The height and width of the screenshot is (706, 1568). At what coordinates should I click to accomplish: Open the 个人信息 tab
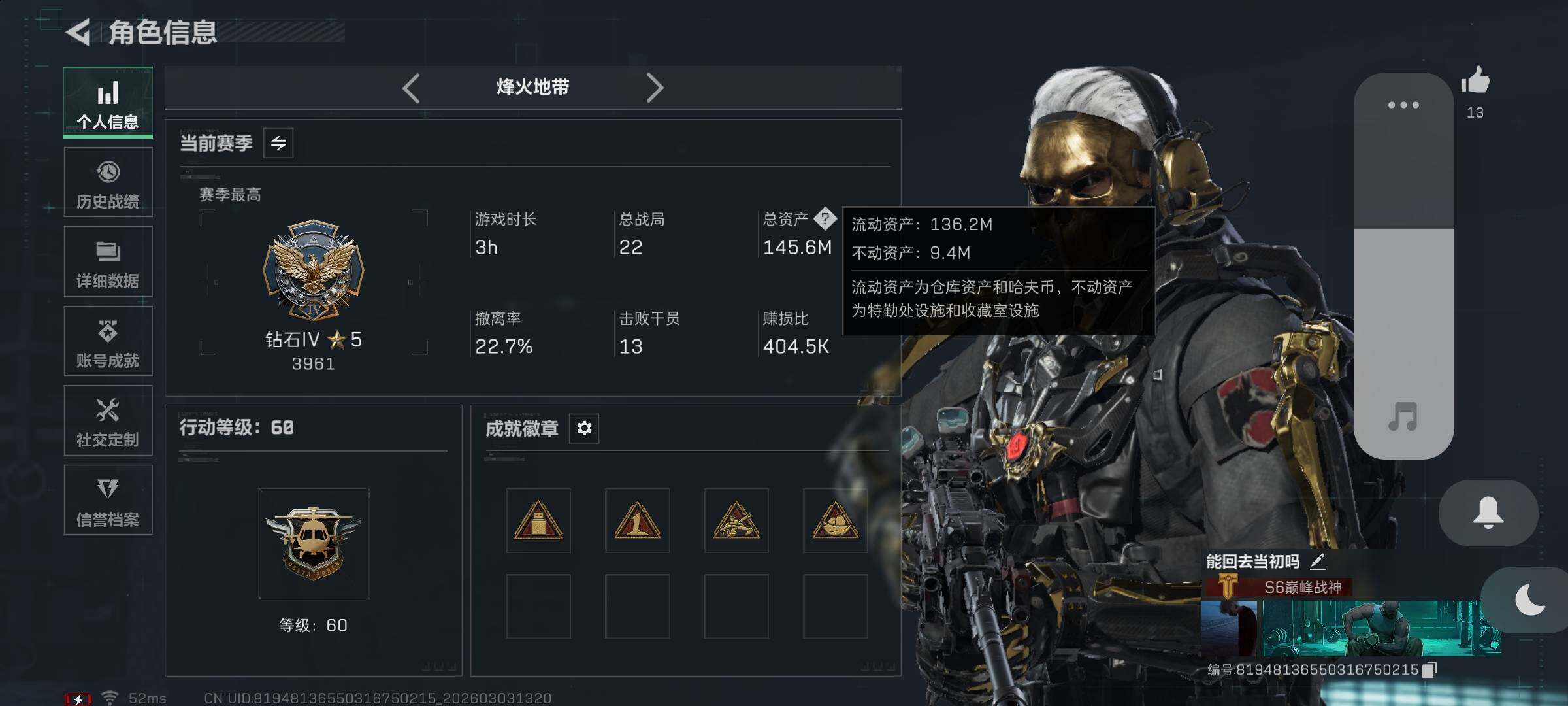pyautogui.click(x=108, y=103)
